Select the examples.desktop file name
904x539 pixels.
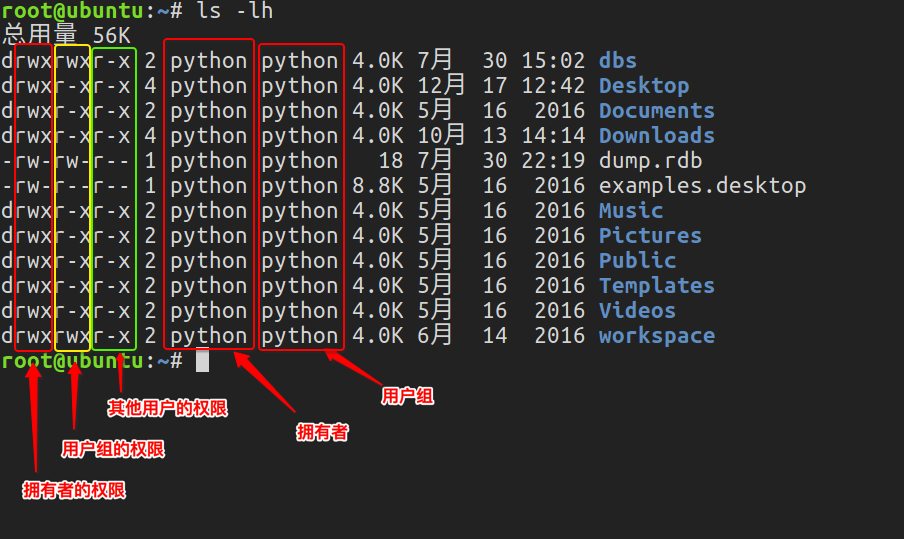coord(702,186)
